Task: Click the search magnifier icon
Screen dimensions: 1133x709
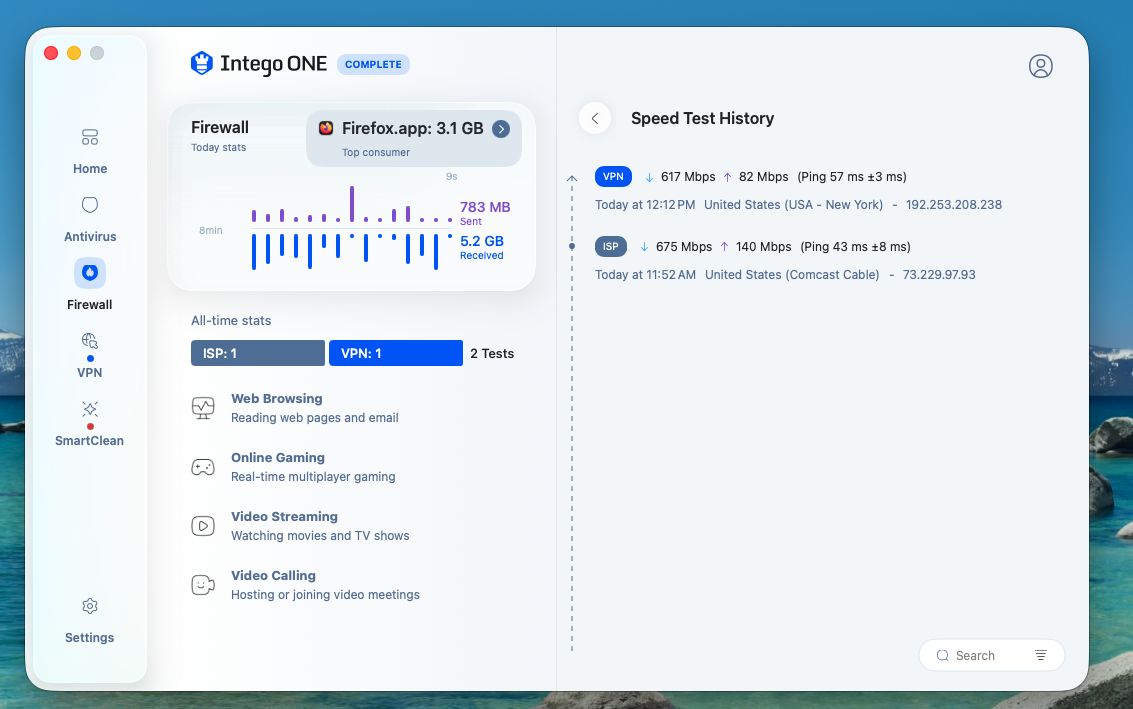Action: pos(942,656)
